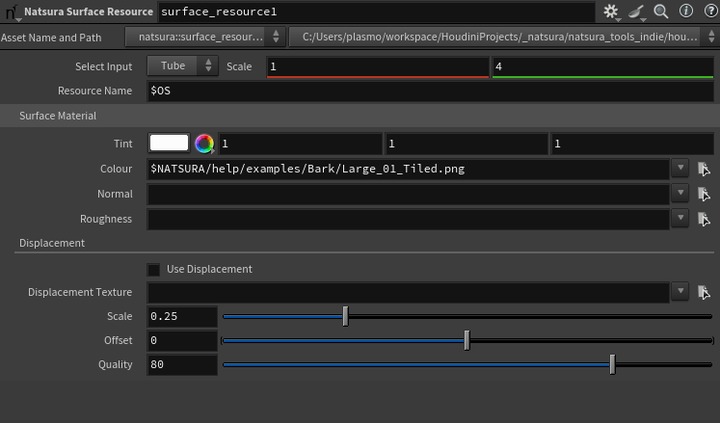Browse file for Colour texture
The image size is (720, 423).
tap(704, 169)
